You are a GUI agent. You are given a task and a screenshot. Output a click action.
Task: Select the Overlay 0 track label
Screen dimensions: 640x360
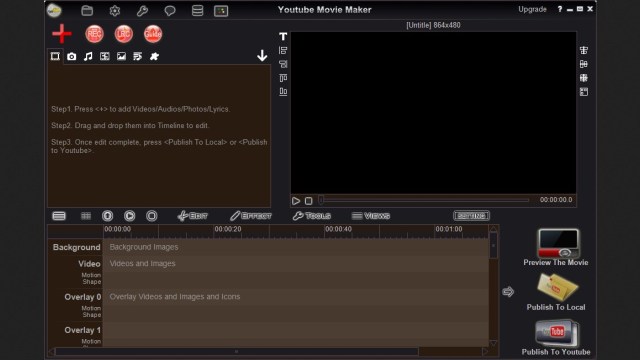coord(82,297)
